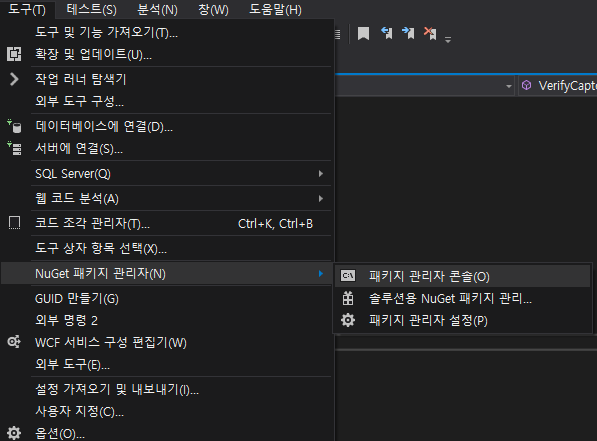Toggle bookmark on current line
The height and width of the screenshot is (441, 597).
coord(364,34)
